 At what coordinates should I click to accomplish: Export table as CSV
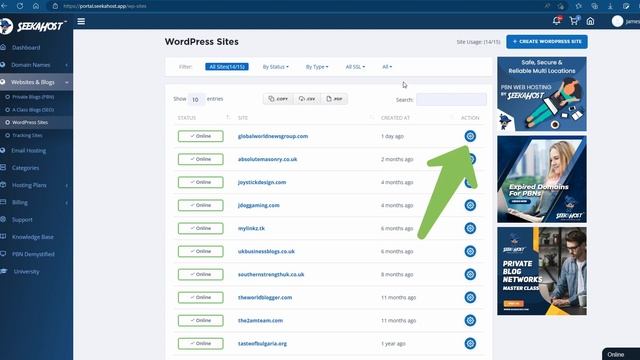[307, 99]
